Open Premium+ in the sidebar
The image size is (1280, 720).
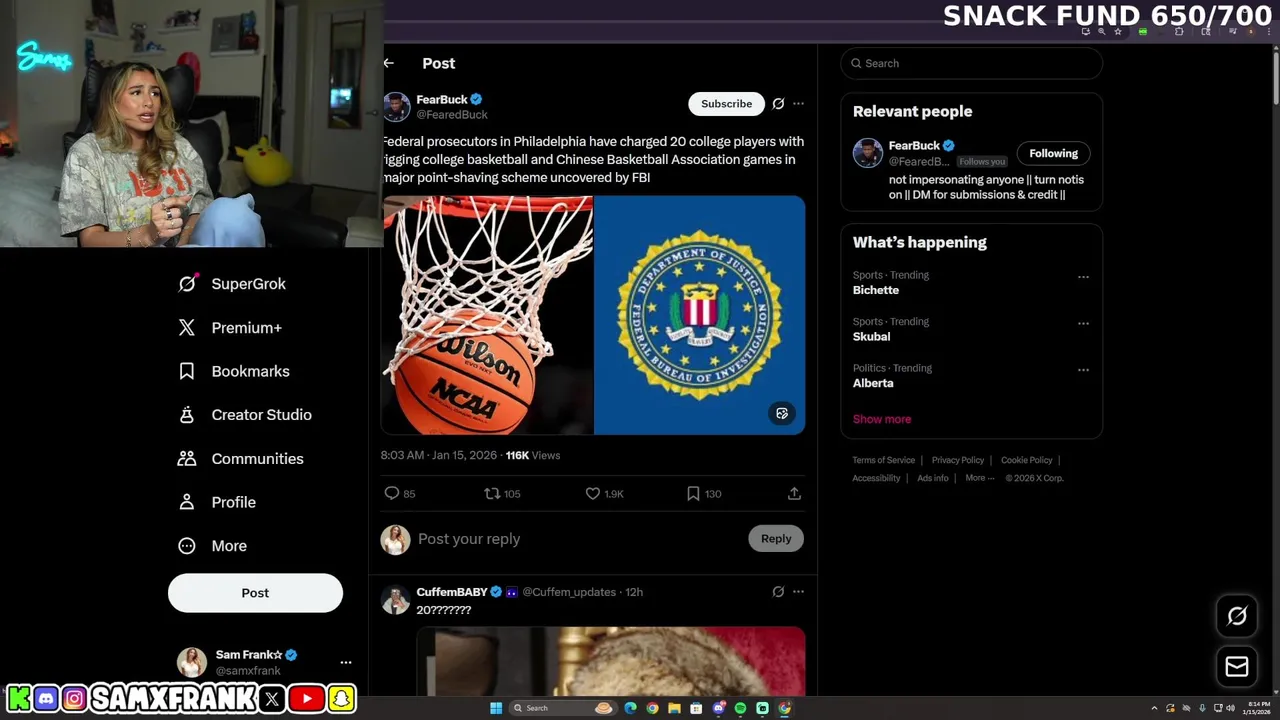[230, 328]
